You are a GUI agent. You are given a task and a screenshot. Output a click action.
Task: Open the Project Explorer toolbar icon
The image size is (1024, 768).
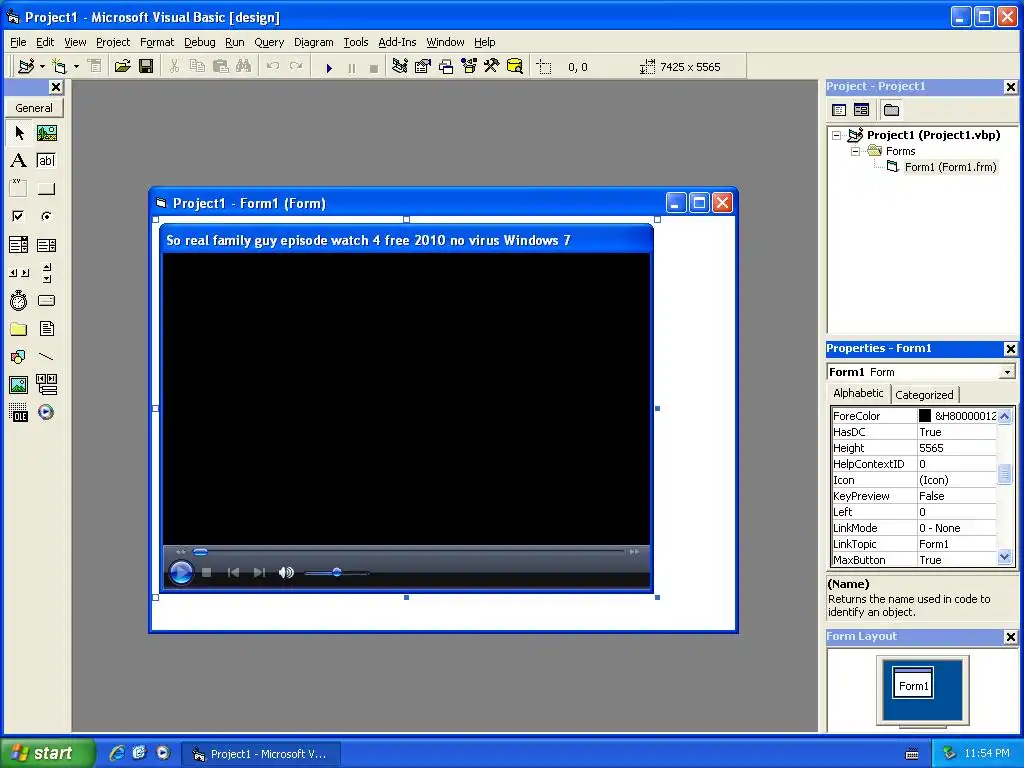pyautogui.click(x=400, y=67)
